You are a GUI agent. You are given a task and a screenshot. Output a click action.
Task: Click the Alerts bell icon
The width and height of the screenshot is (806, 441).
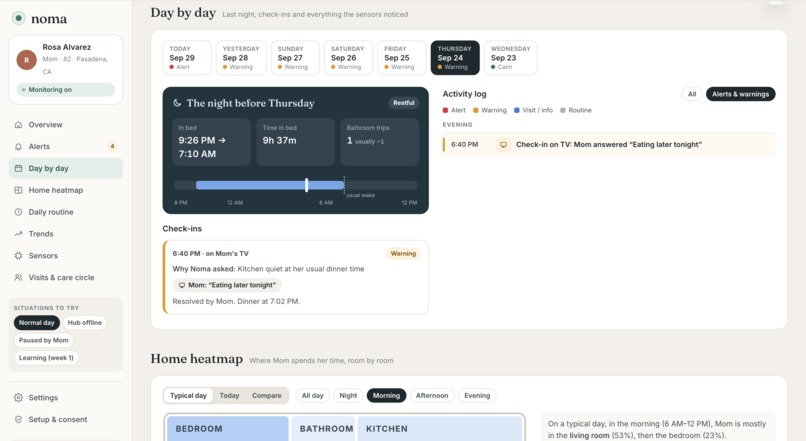pyautogui.click(x=19, y=146)
